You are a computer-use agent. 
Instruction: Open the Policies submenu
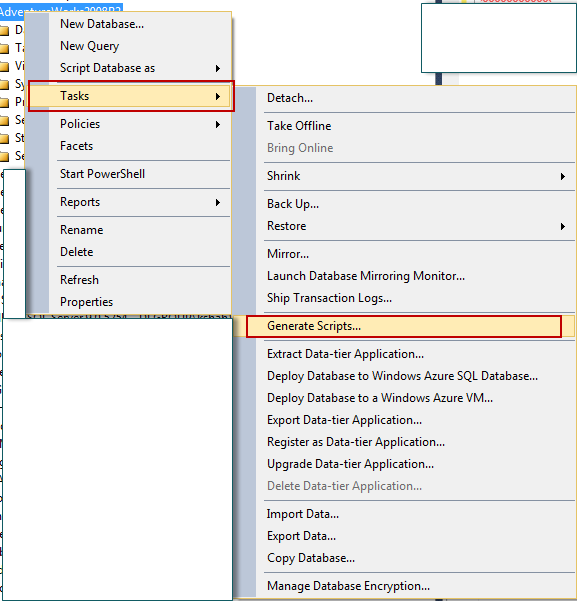click(x=80, y=124)
